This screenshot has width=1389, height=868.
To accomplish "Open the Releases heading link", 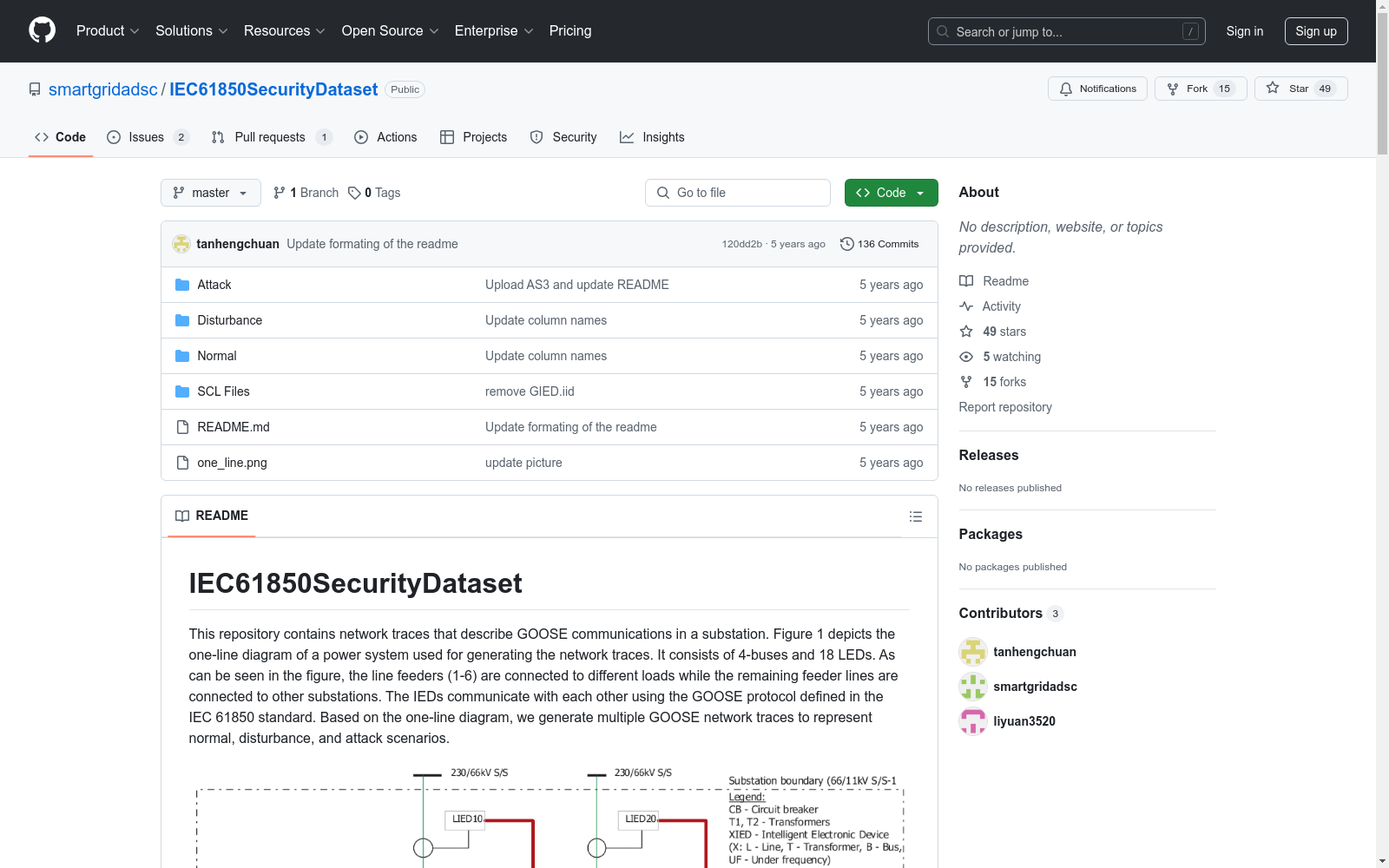I will (x=989, y=455).
